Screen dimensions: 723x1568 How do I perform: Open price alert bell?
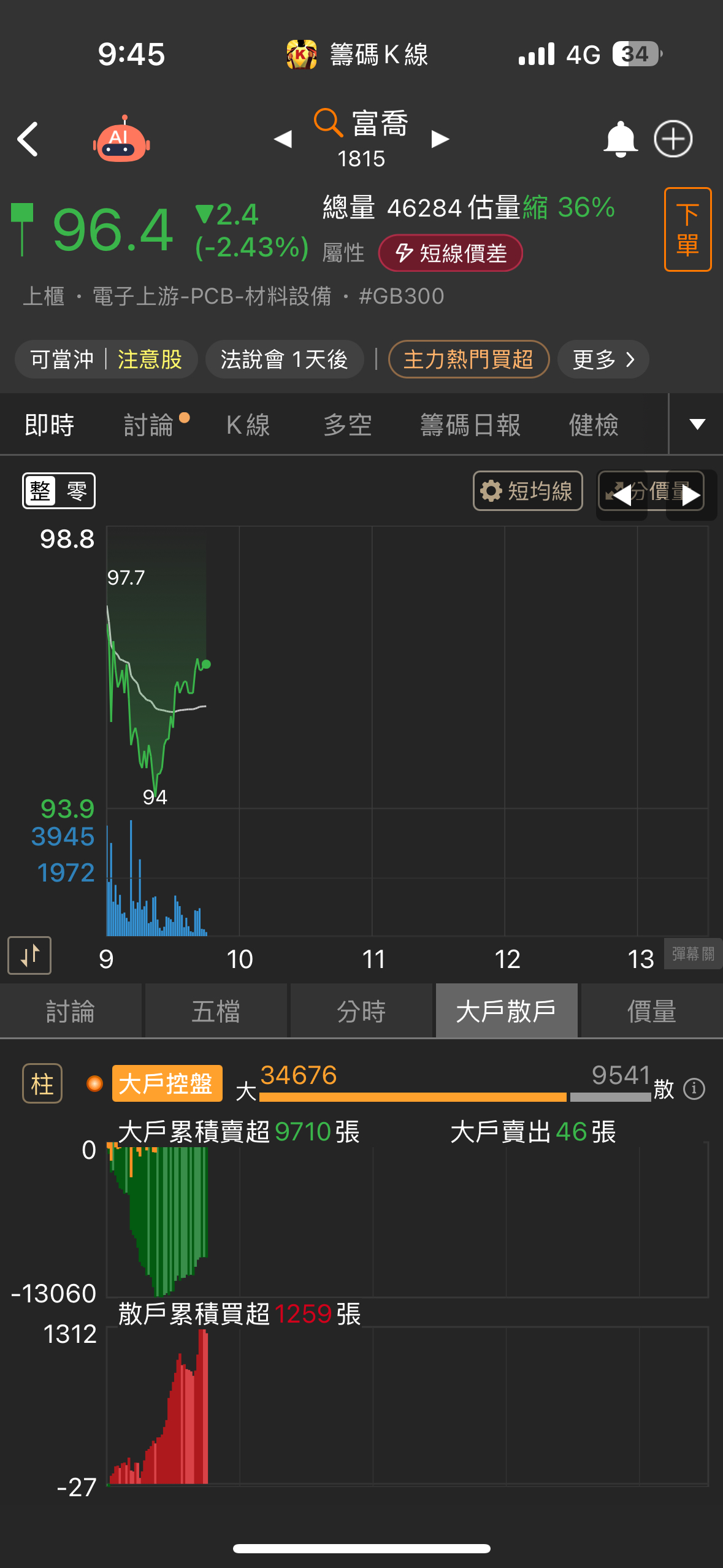point(621,139)
